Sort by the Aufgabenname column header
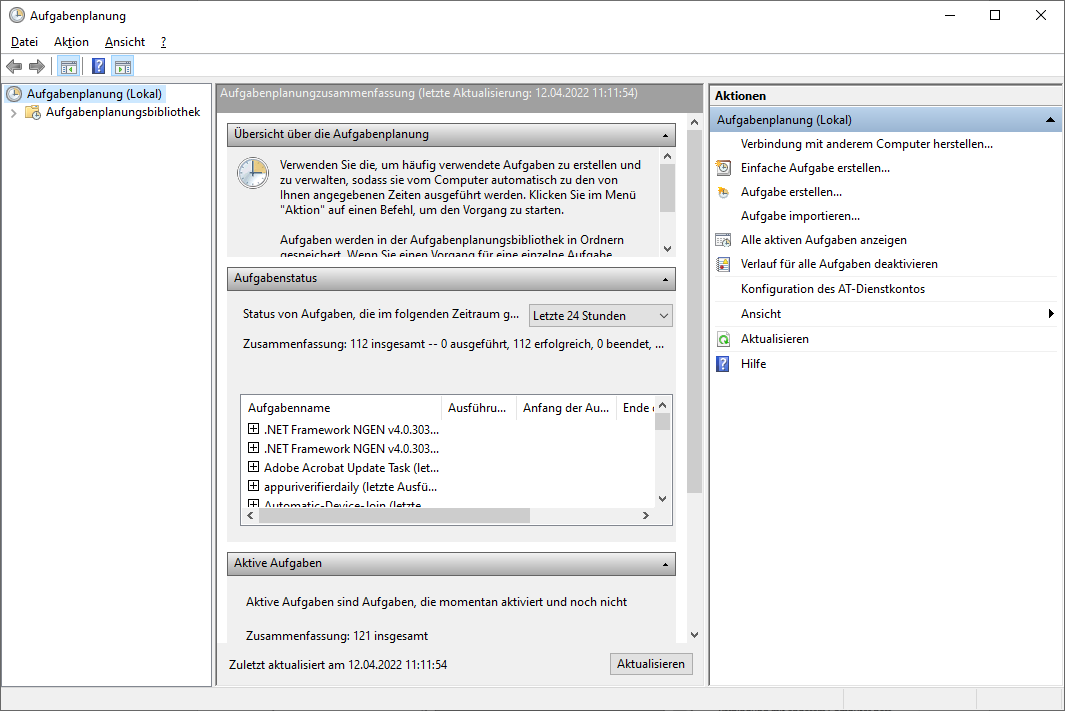1065x711 pixels. click(x=340, y=408)
